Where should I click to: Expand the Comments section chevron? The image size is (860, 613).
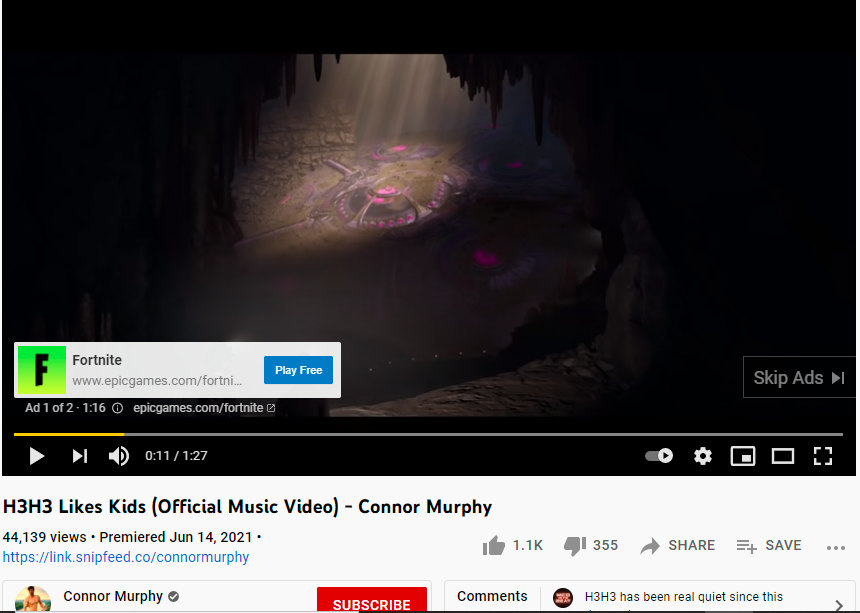point(839,604)
